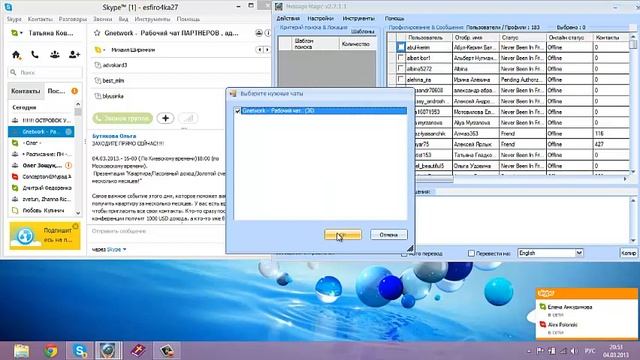Click the participants icon in chat header
The width and height of the screenshot is (640, 360).
(259, 33)
